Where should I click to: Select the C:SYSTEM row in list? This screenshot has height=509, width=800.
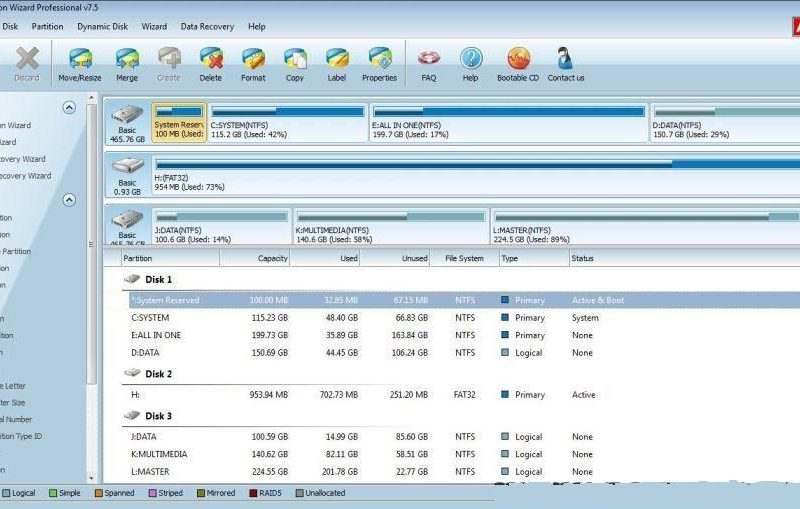(464, 318)
